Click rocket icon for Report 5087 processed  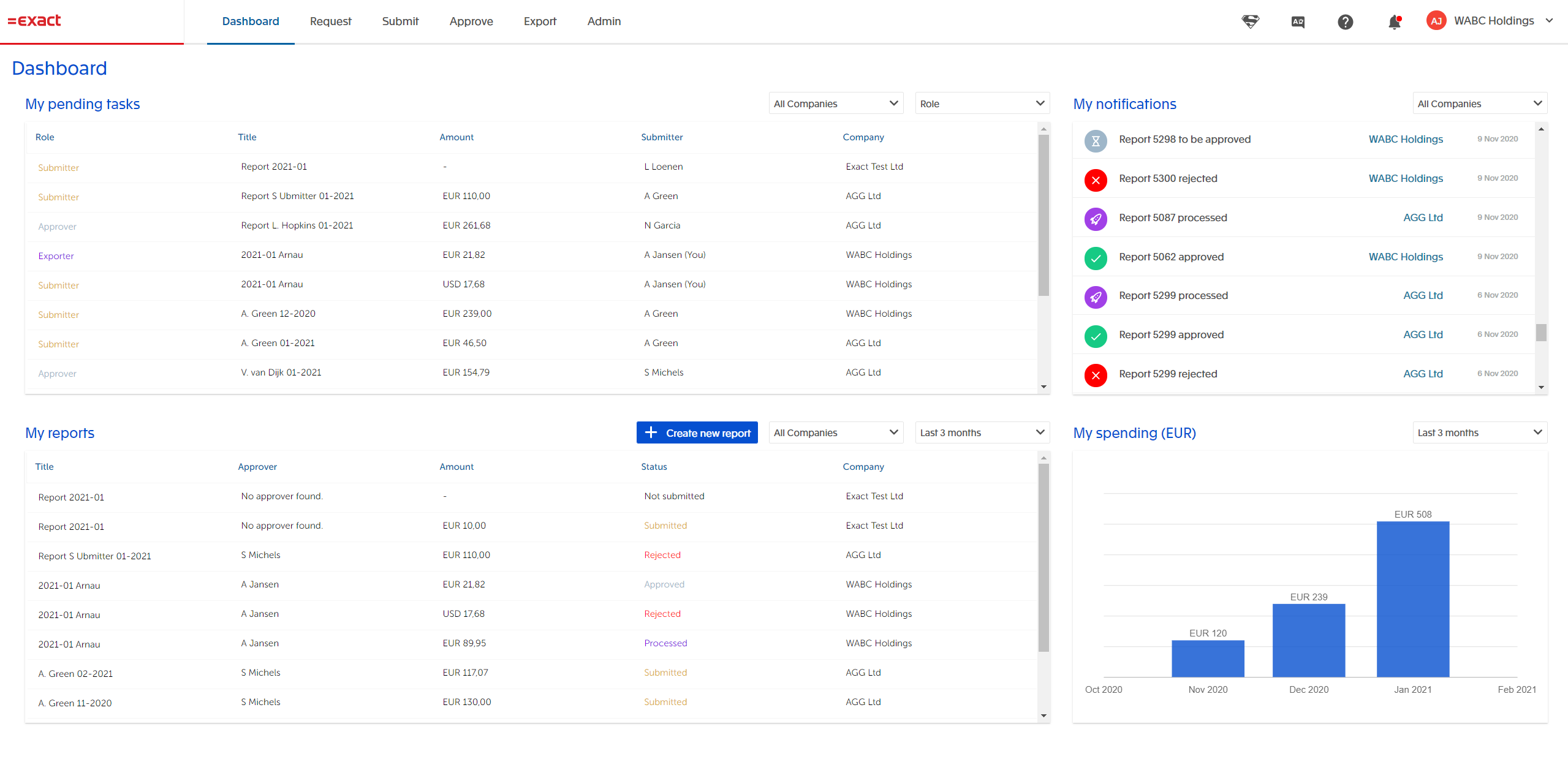coord(1096,219)
